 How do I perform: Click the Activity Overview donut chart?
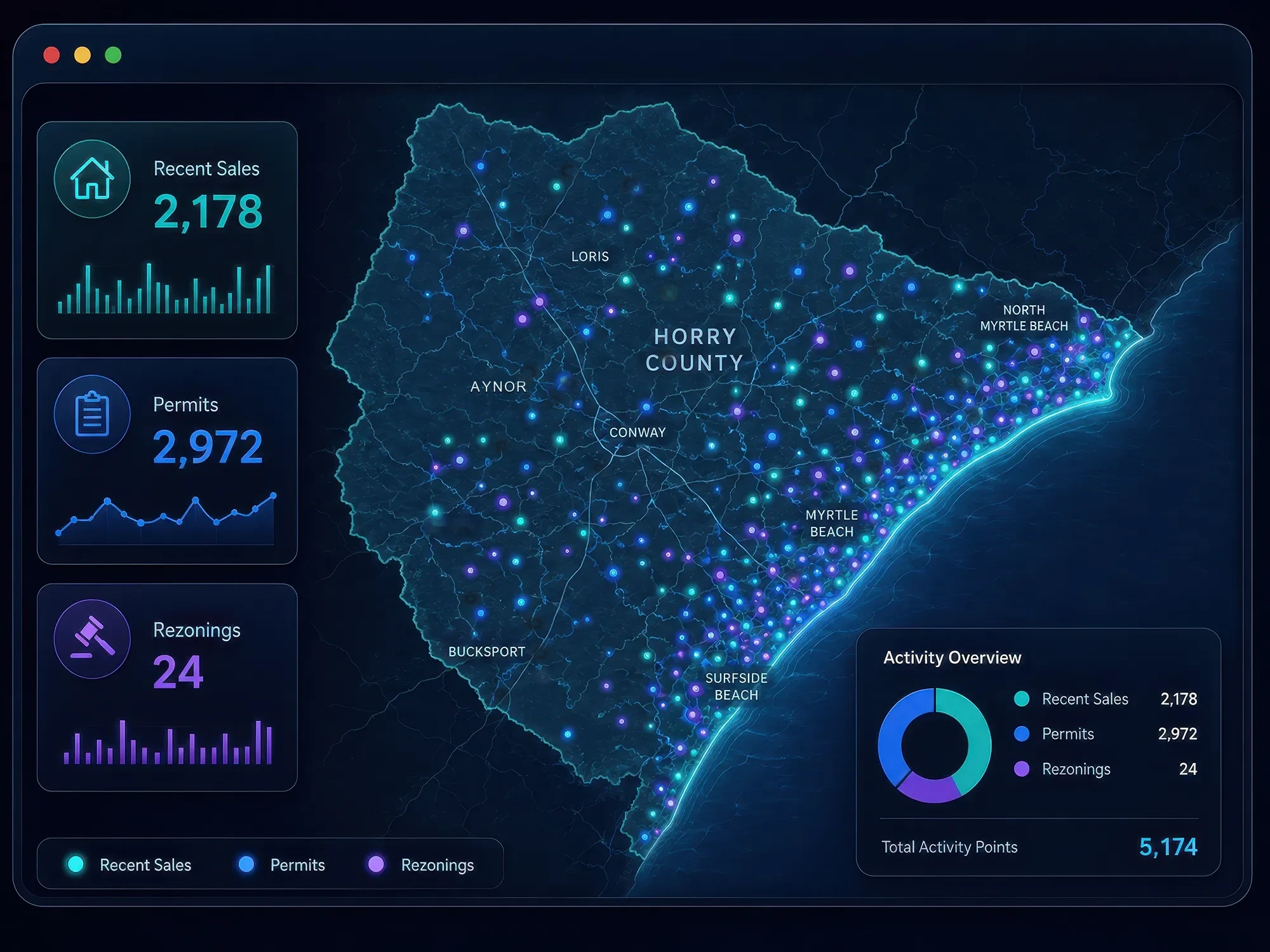click(934, 745)
